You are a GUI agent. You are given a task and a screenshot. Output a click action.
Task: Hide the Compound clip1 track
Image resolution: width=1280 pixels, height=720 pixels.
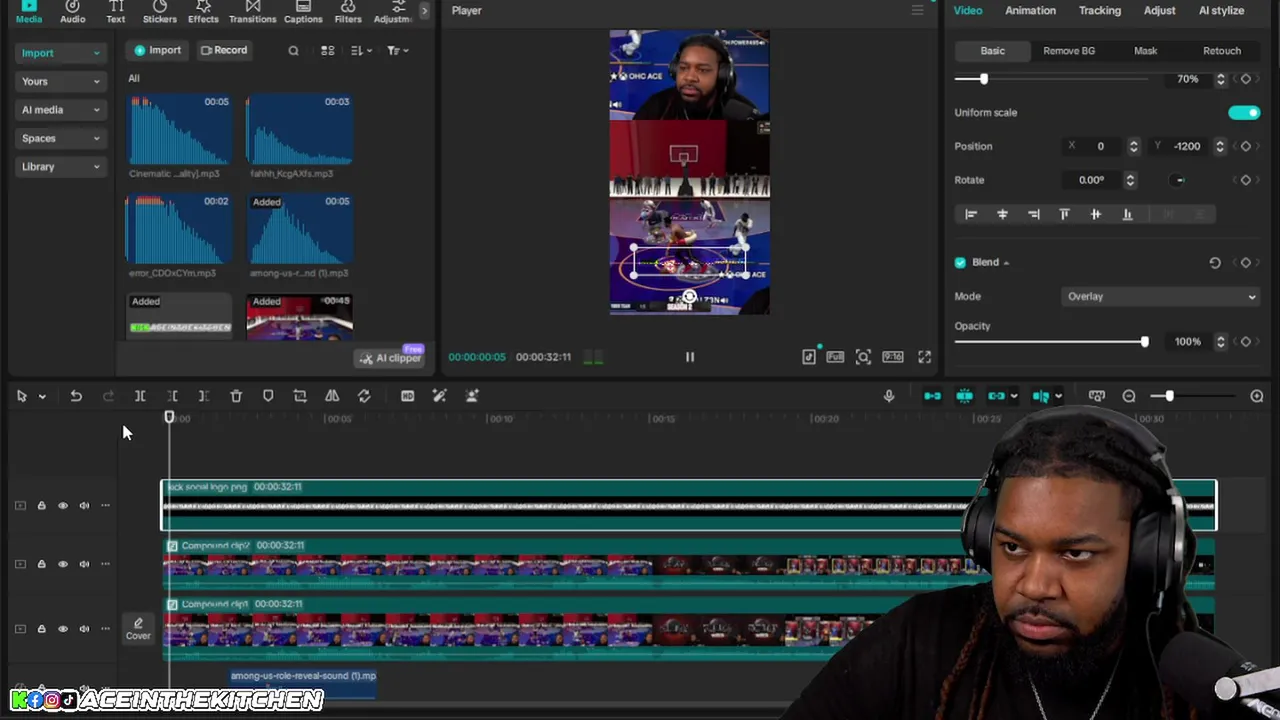63,629
